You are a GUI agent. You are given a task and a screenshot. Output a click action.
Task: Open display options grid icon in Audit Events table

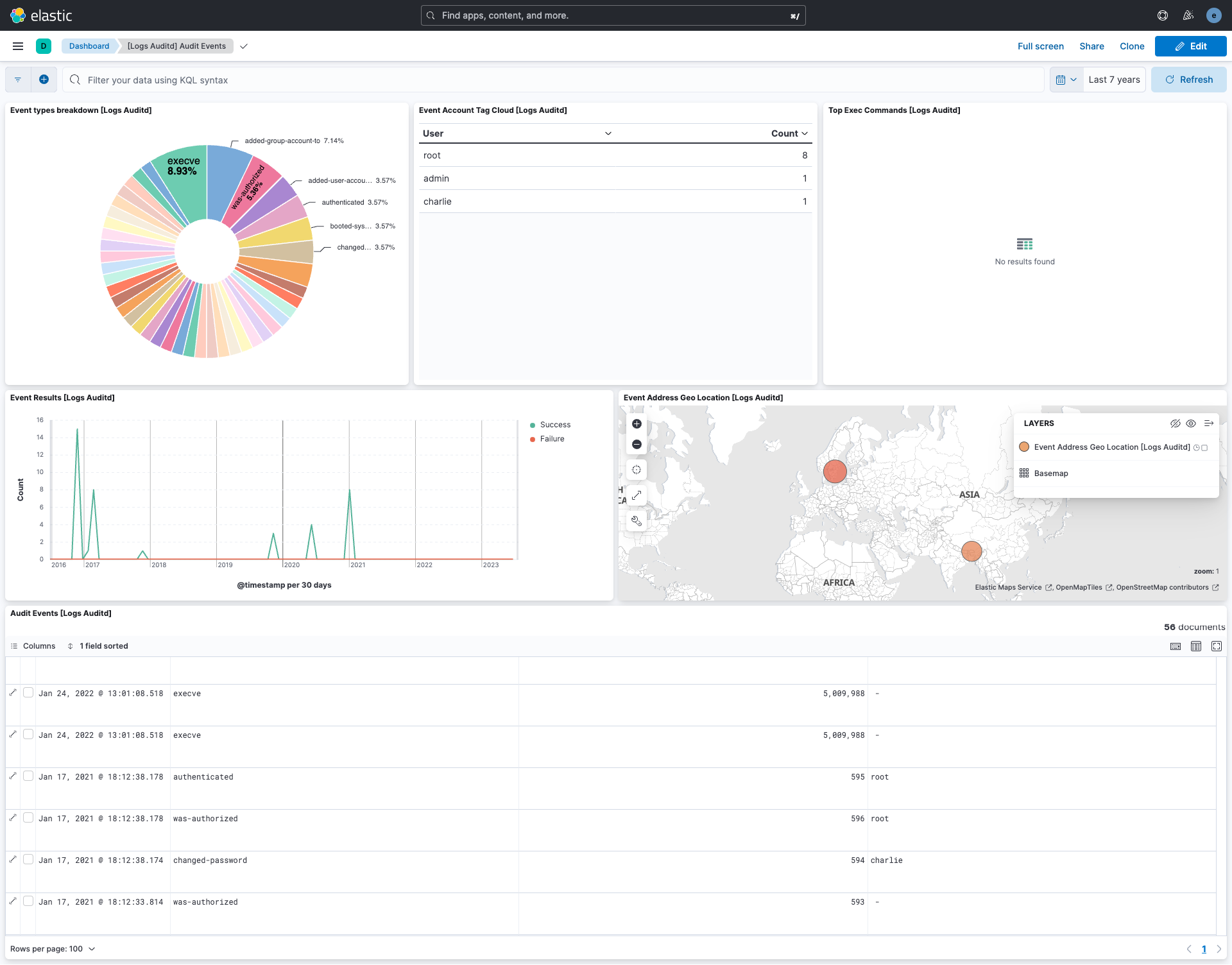(x=1196, y=646)
